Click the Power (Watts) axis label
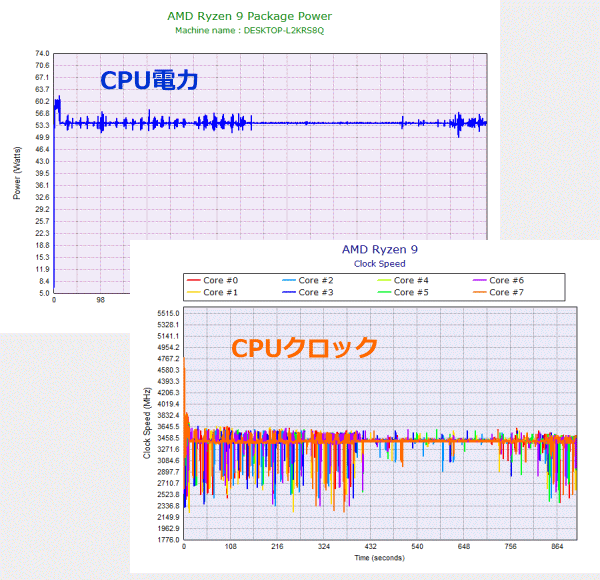This screenshot has height=580, width=600. pyautogui.click(x=17, y=173)
